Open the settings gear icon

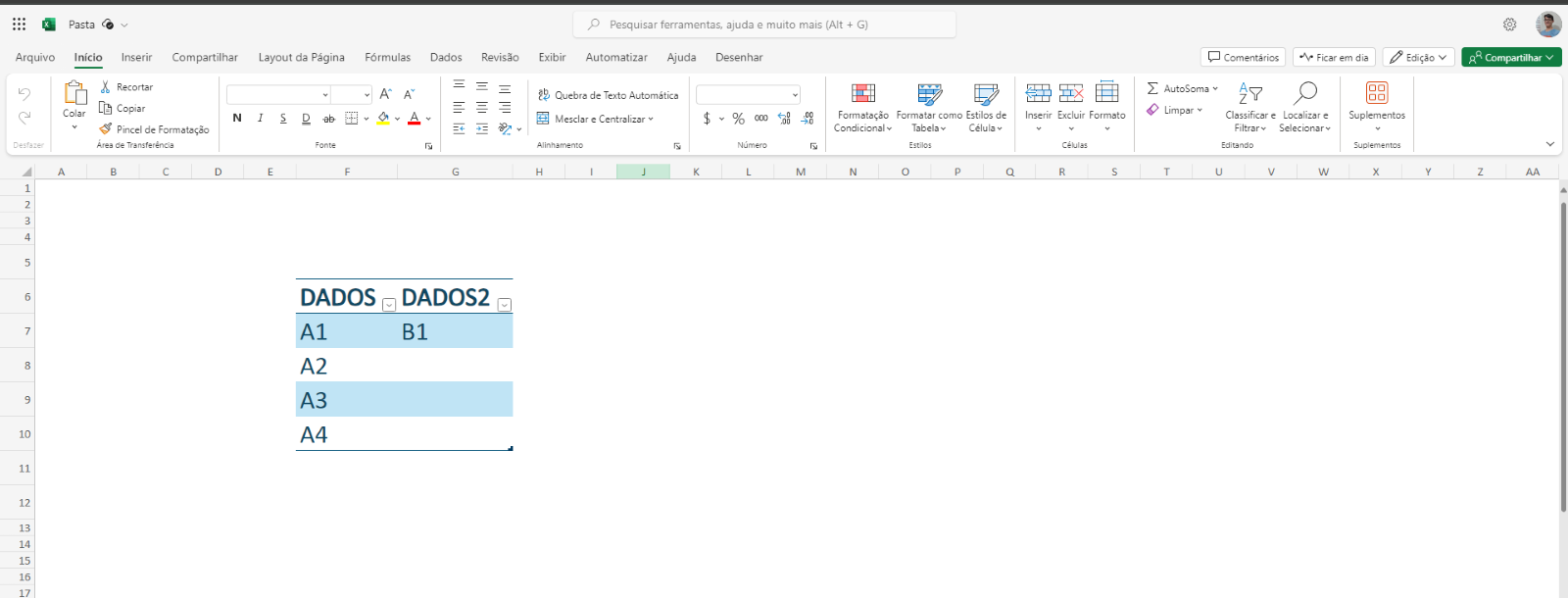click(1509, 25)
